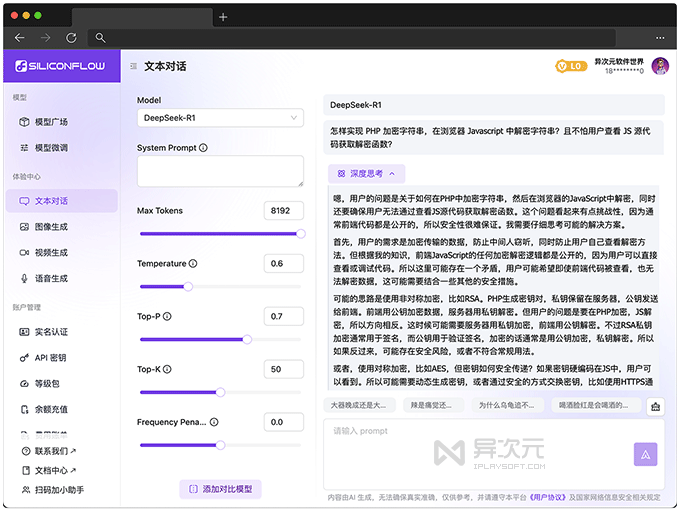The height and width of the screenshot is (511, 680).
Task: Click the people icon for 扫码加小助手
Action: click(26, 490)
